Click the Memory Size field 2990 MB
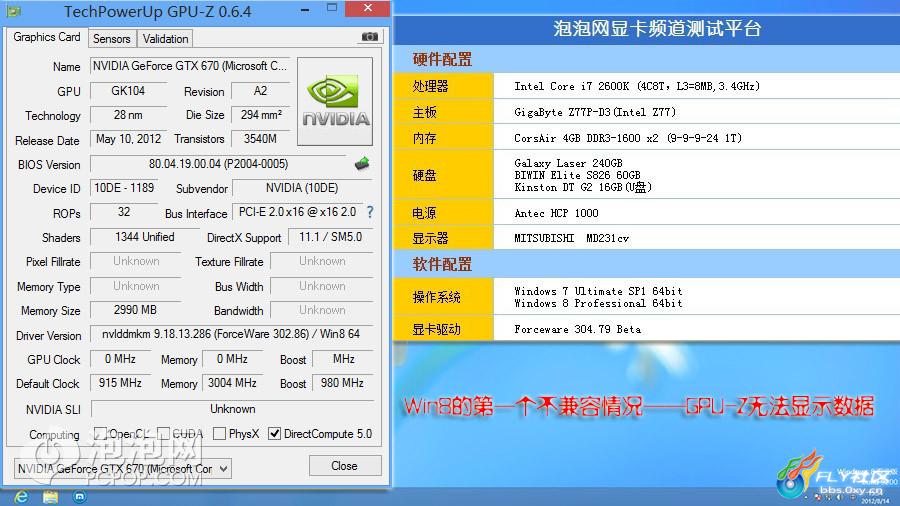Viewport: 900px width, 506px height. pos(135,310)
